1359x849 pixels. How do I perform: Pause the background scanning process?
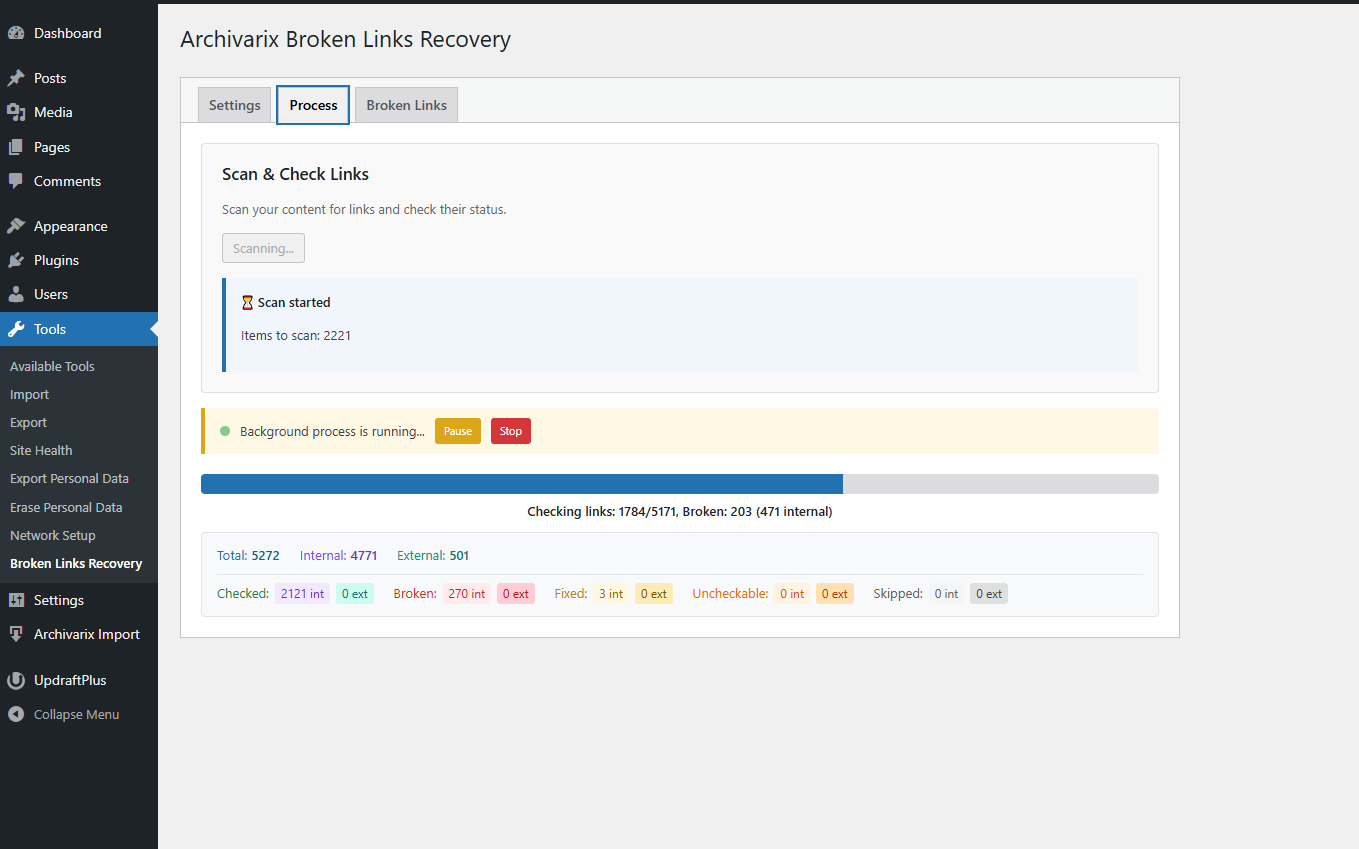click(x=457, y=430)
